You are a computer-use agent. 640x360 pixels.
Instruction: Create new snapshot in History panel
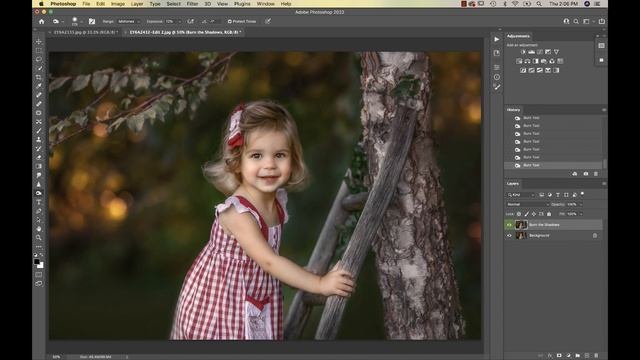[x=586, y=174]
